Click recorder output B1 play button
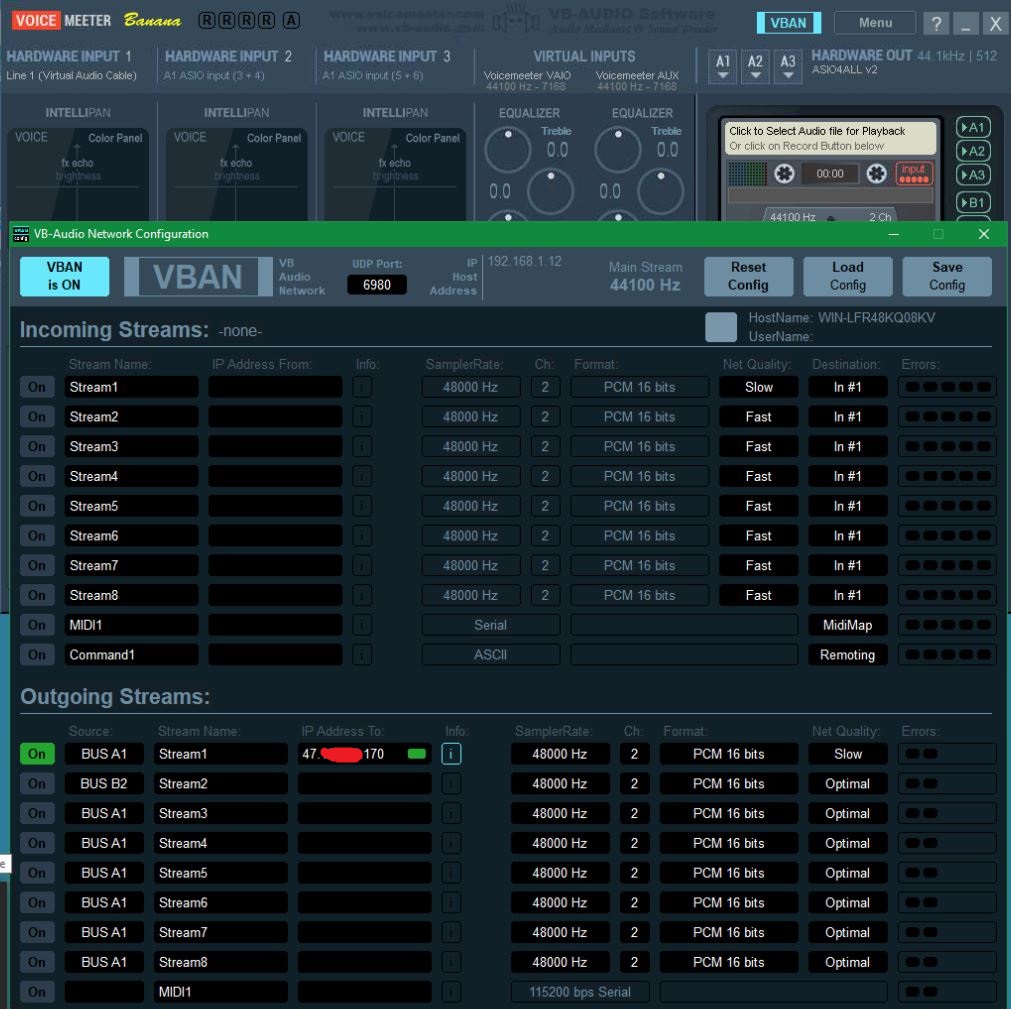1011x1009 pixels. click(973, 202)
